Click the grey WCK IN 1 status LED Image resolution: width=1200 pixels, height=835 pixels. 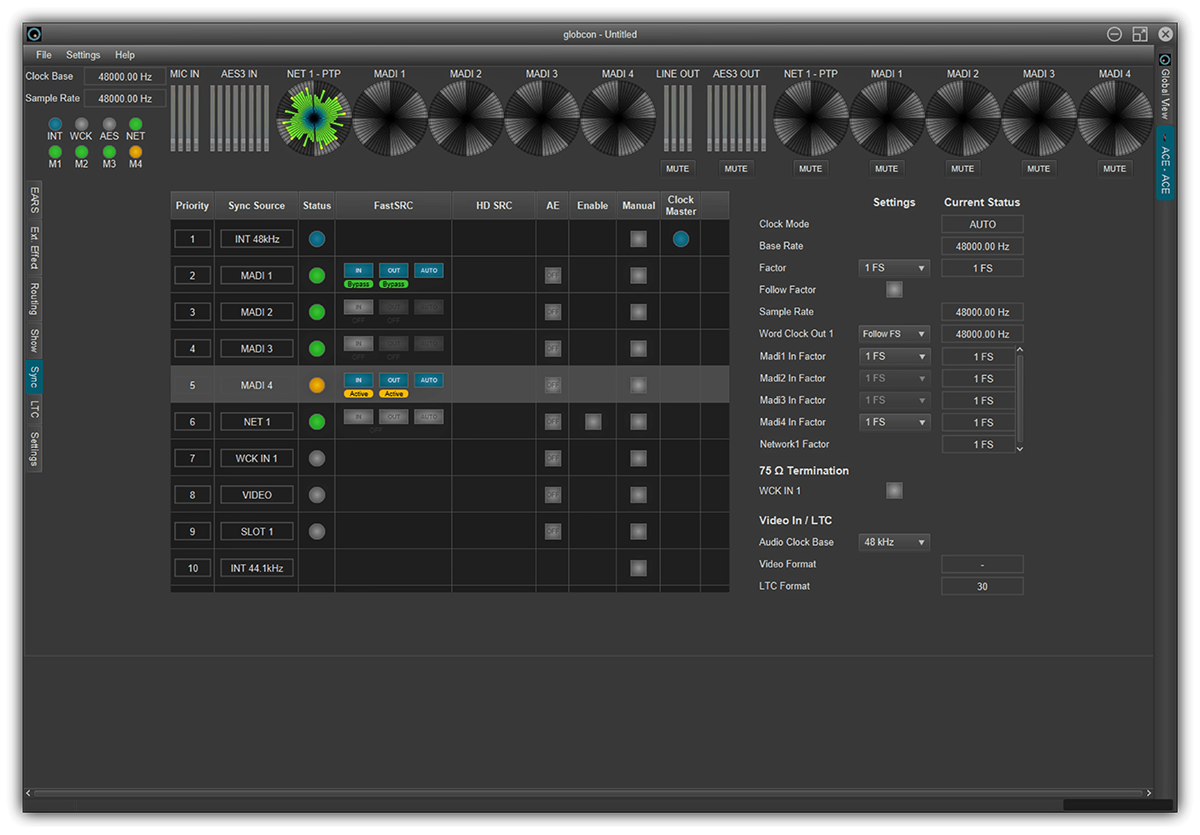pos(317,458)
